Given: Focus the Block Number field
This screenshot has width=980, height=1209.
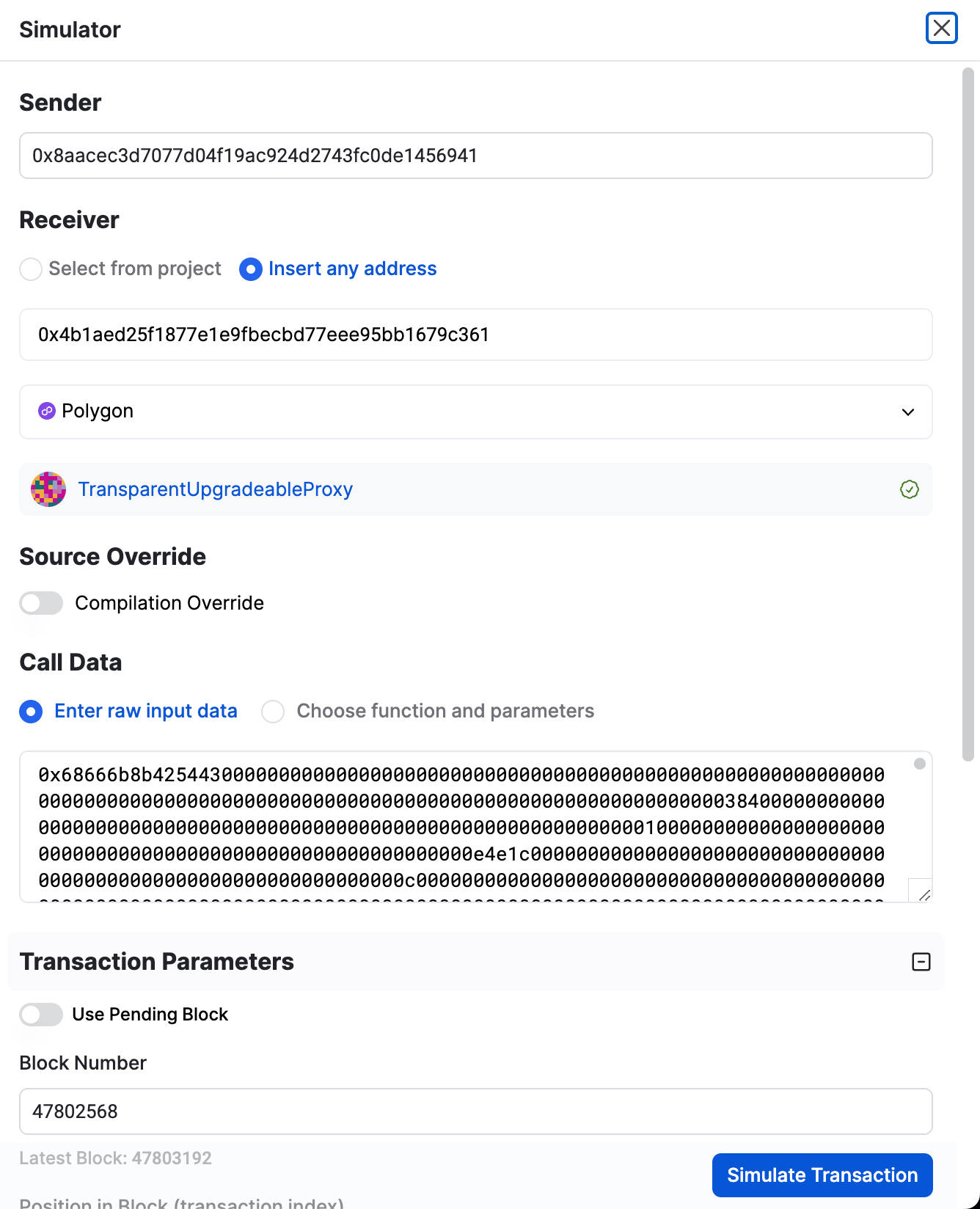Looking at the screenshot, I should point(475,1111).
